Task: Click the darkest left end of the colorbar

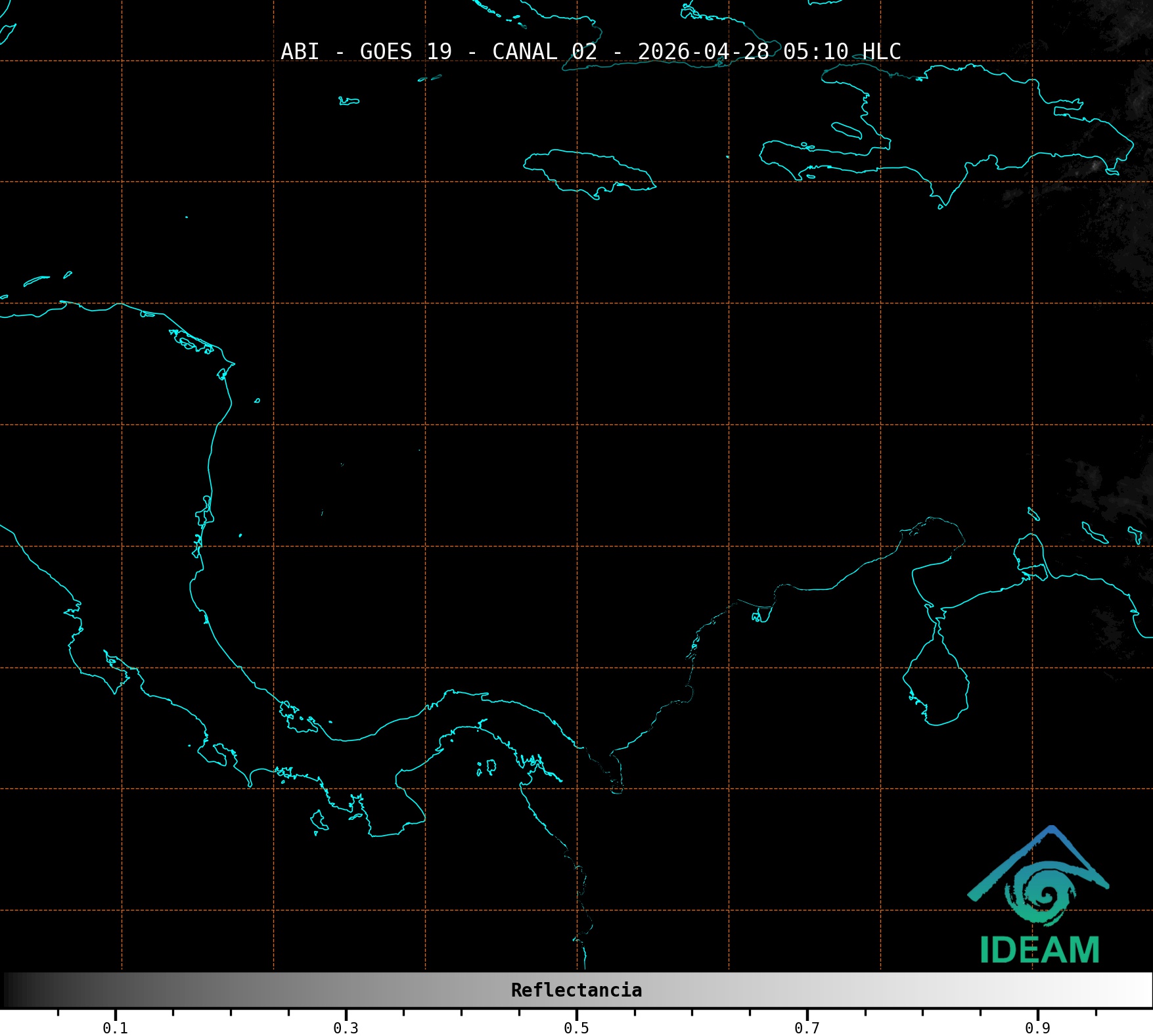Action: tap(9, 990)
